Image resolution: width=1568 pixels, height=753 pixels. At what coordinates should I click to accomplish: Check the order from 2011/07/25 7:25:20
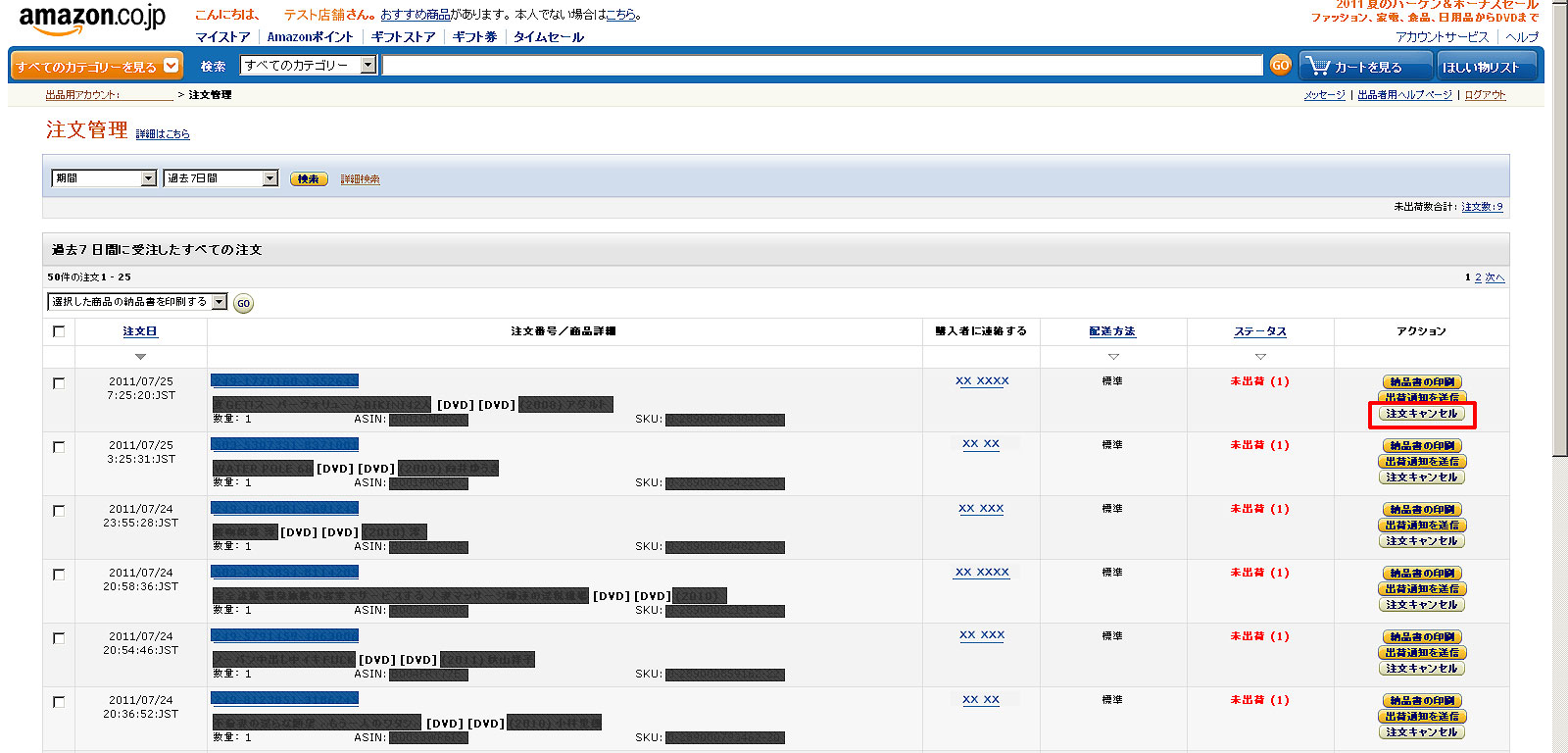pyautogui.click(x=59, y=383)
